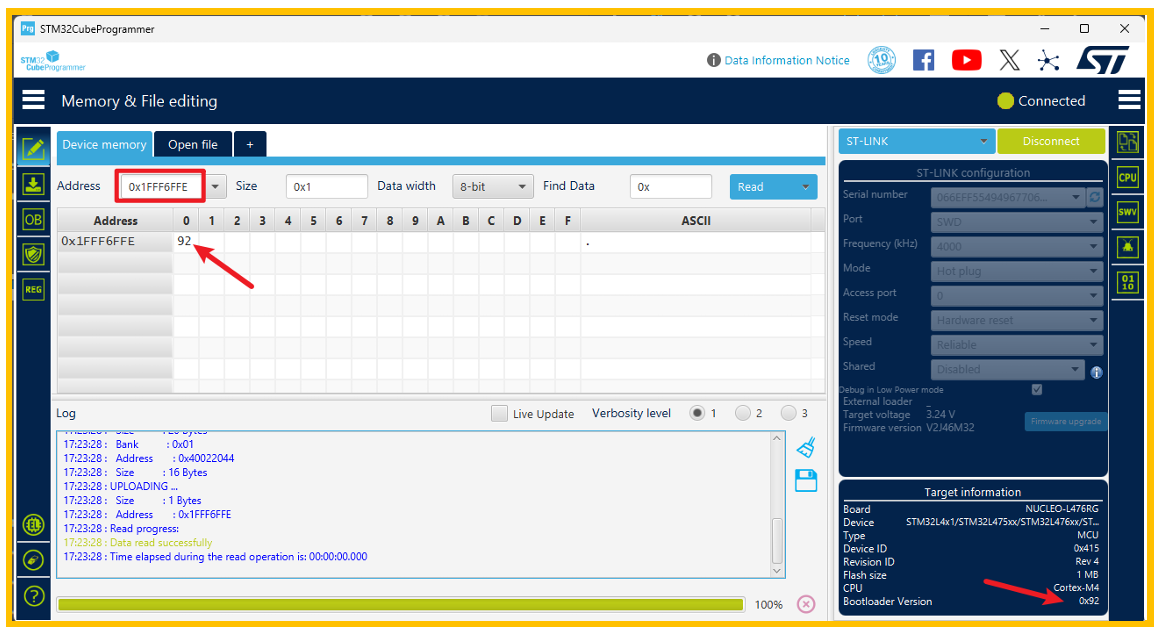Open the Facebook icon
This screenshot has width=1165, height=634.
coord(924,60)
